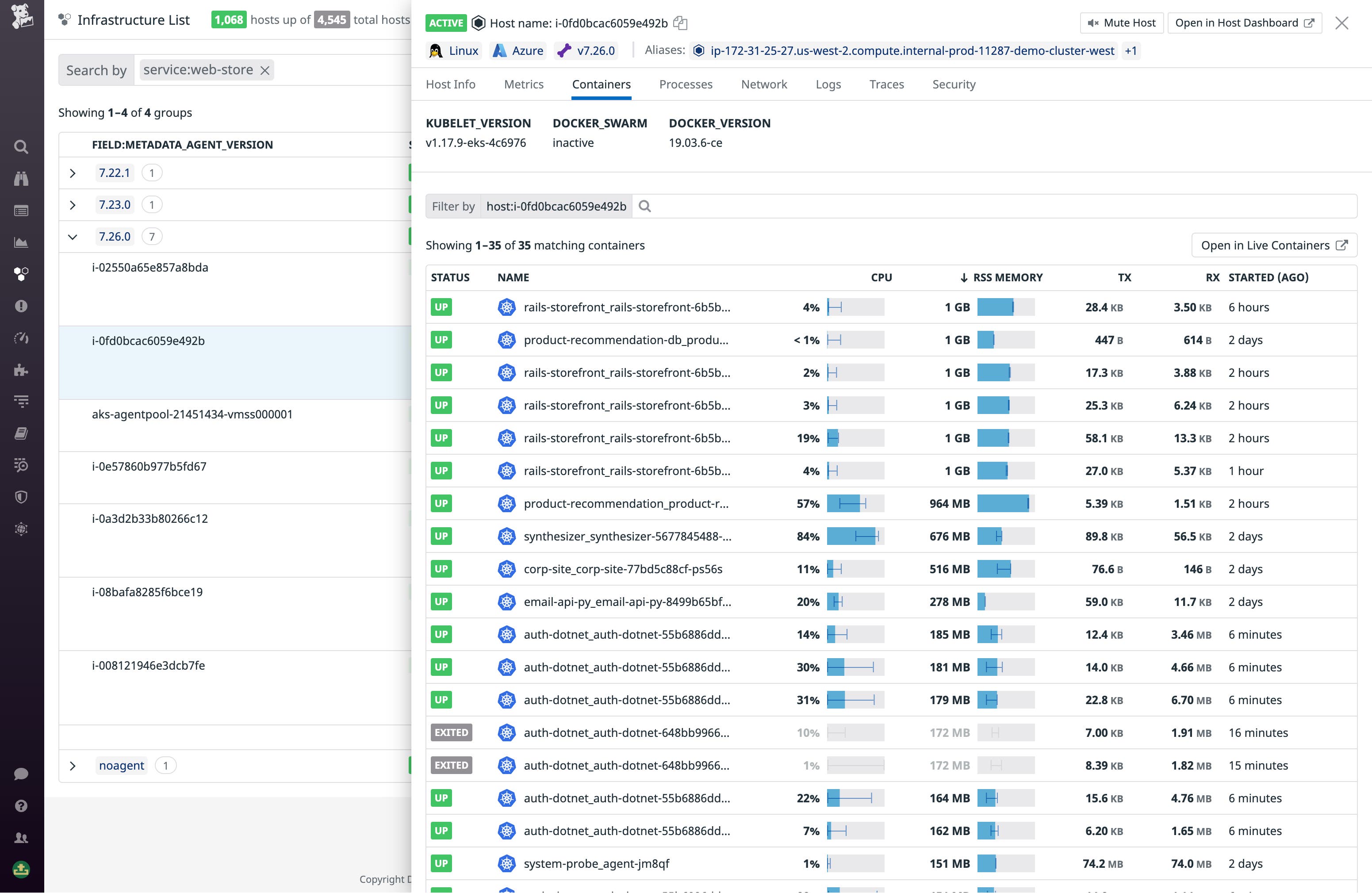
Task: Open the Security shield icon in sidebar
Action: point(21,497)
